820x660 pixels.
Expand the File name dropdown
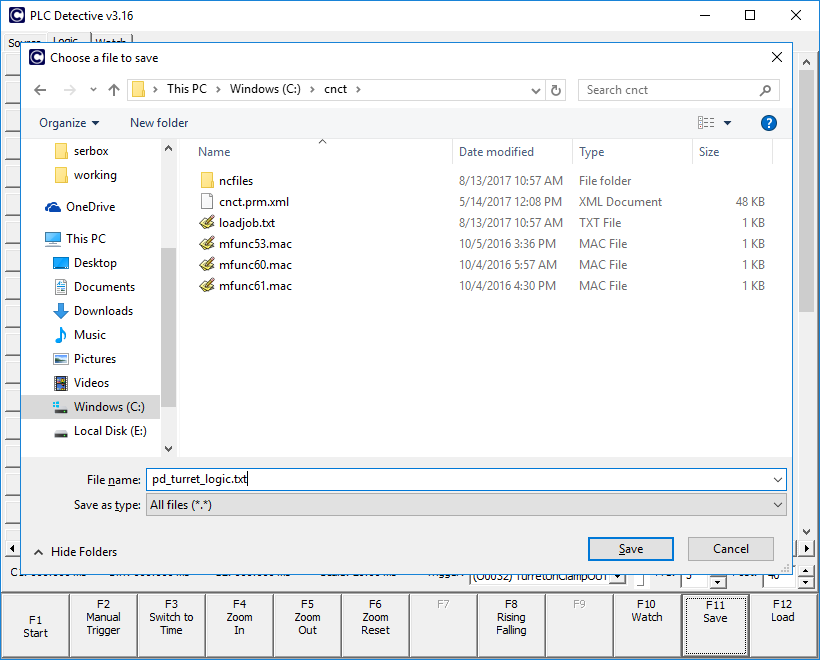[x=778, y=480]
